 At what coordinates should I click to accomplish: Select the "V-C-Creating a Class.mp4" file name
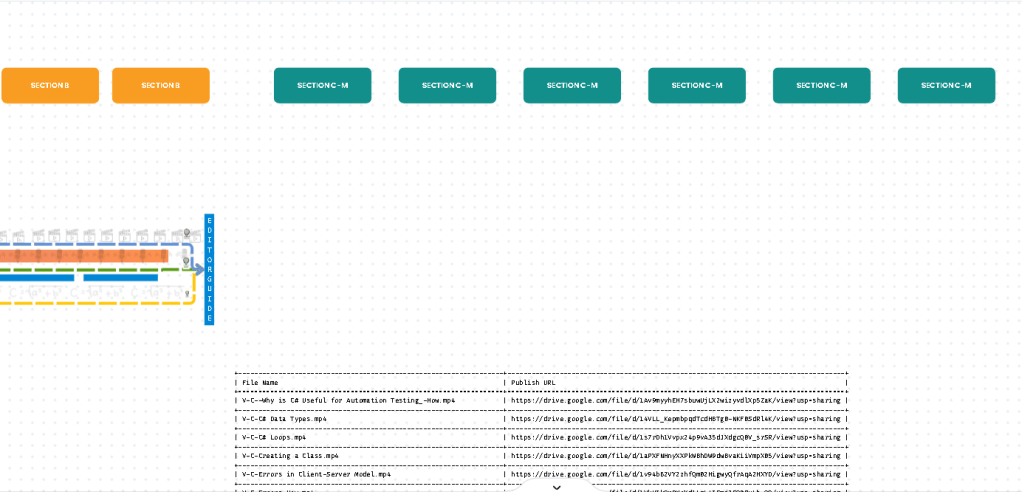[x=290, y=456]
